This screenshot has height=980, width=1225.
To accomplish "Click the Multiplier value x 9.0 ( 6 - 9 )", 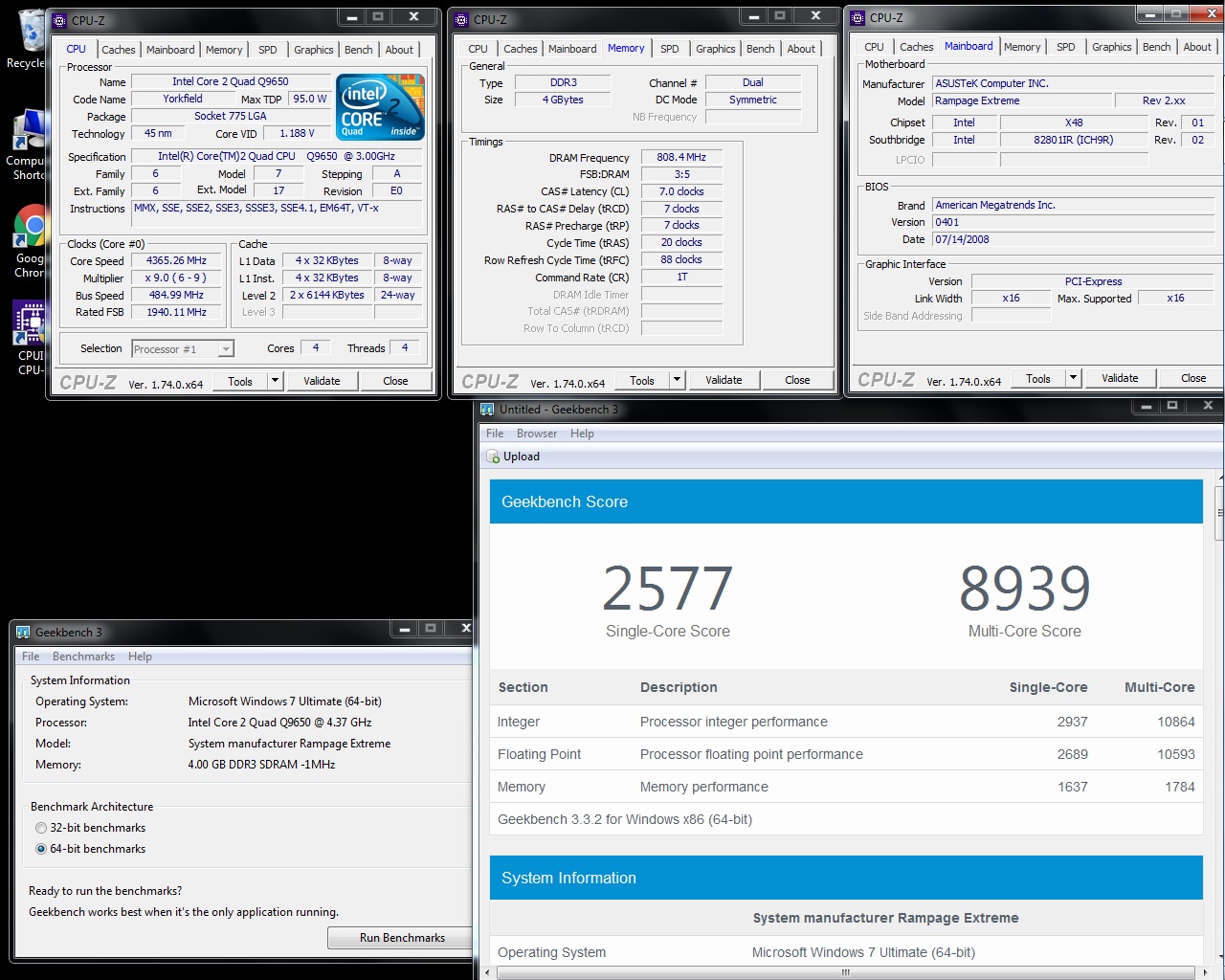I will (176, 278).
